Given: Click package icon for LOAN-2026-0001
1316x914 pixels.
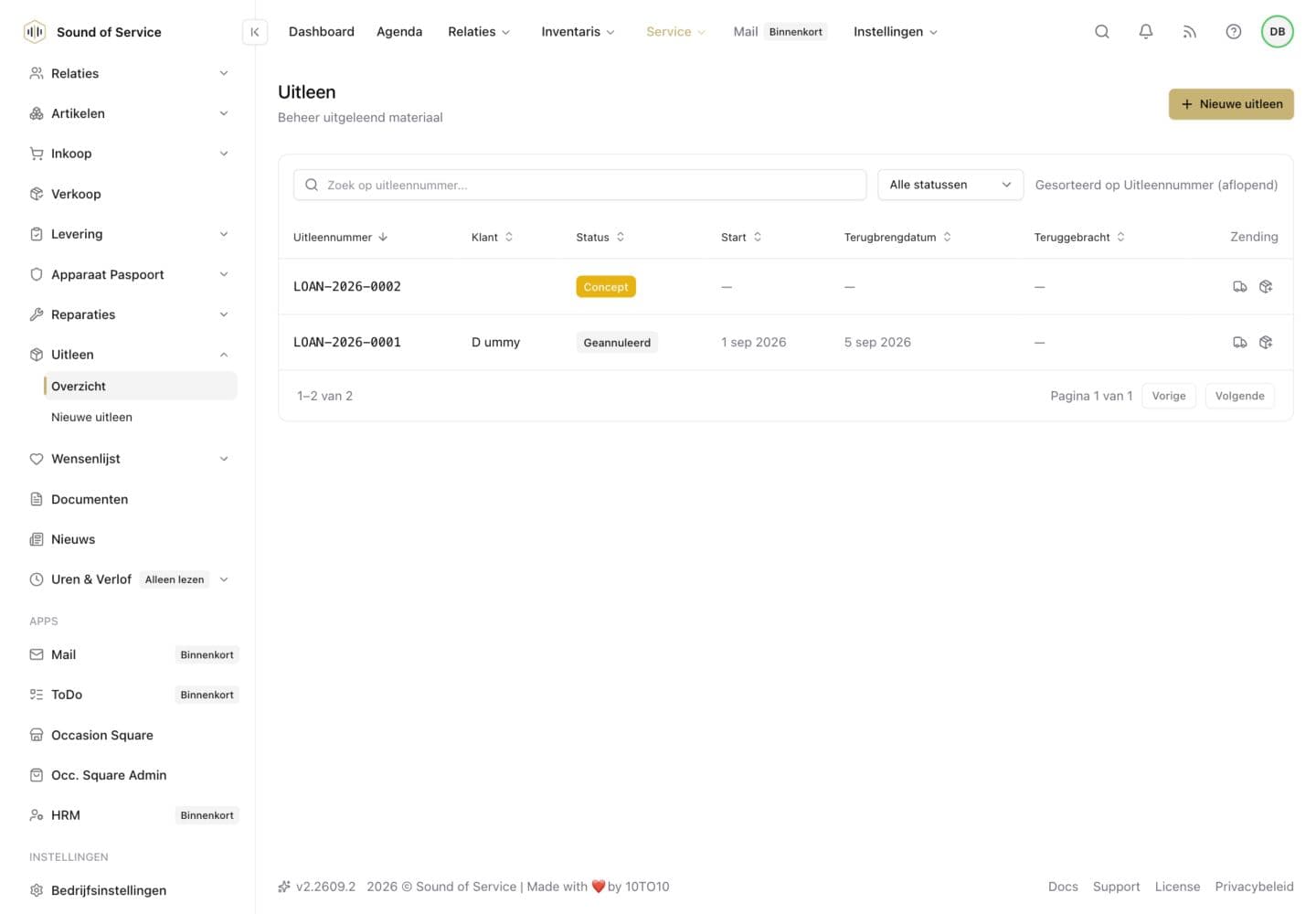Looking at the screenshot, I should click(1266, 343).
